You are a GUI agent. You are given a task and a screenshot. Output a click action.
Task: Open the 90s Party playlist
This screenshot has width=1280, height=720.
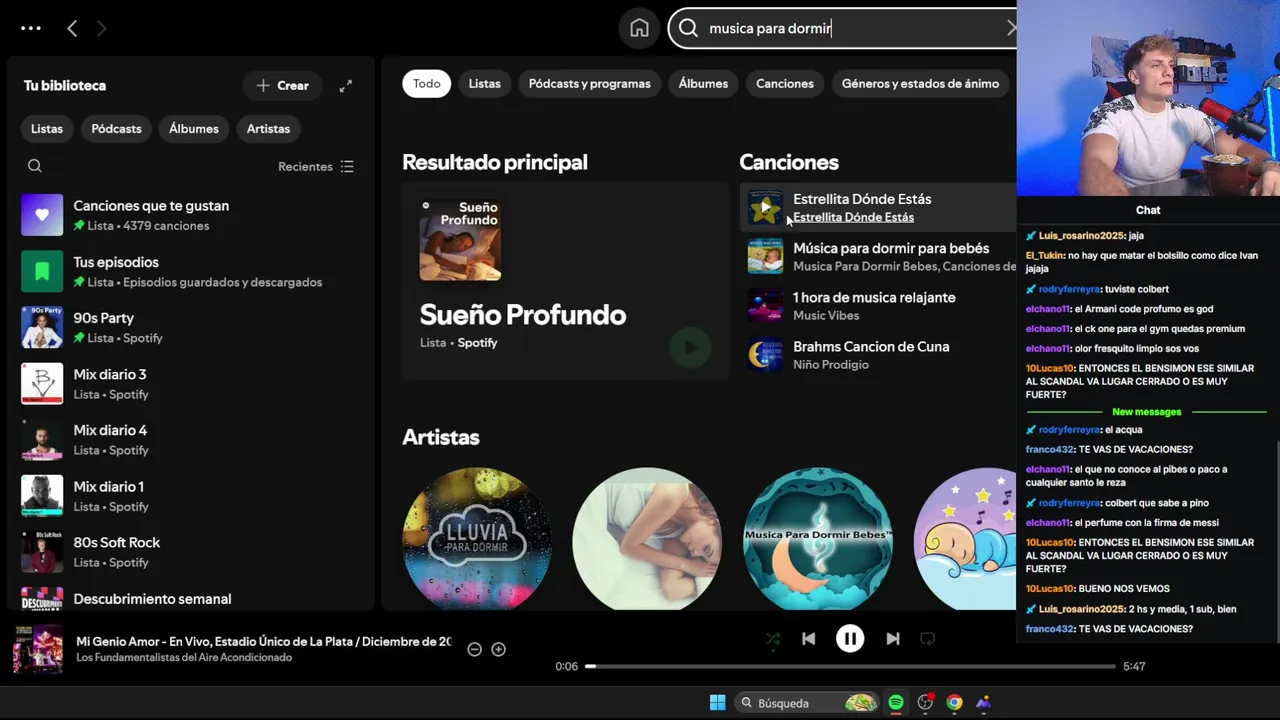tap(190, 327)
